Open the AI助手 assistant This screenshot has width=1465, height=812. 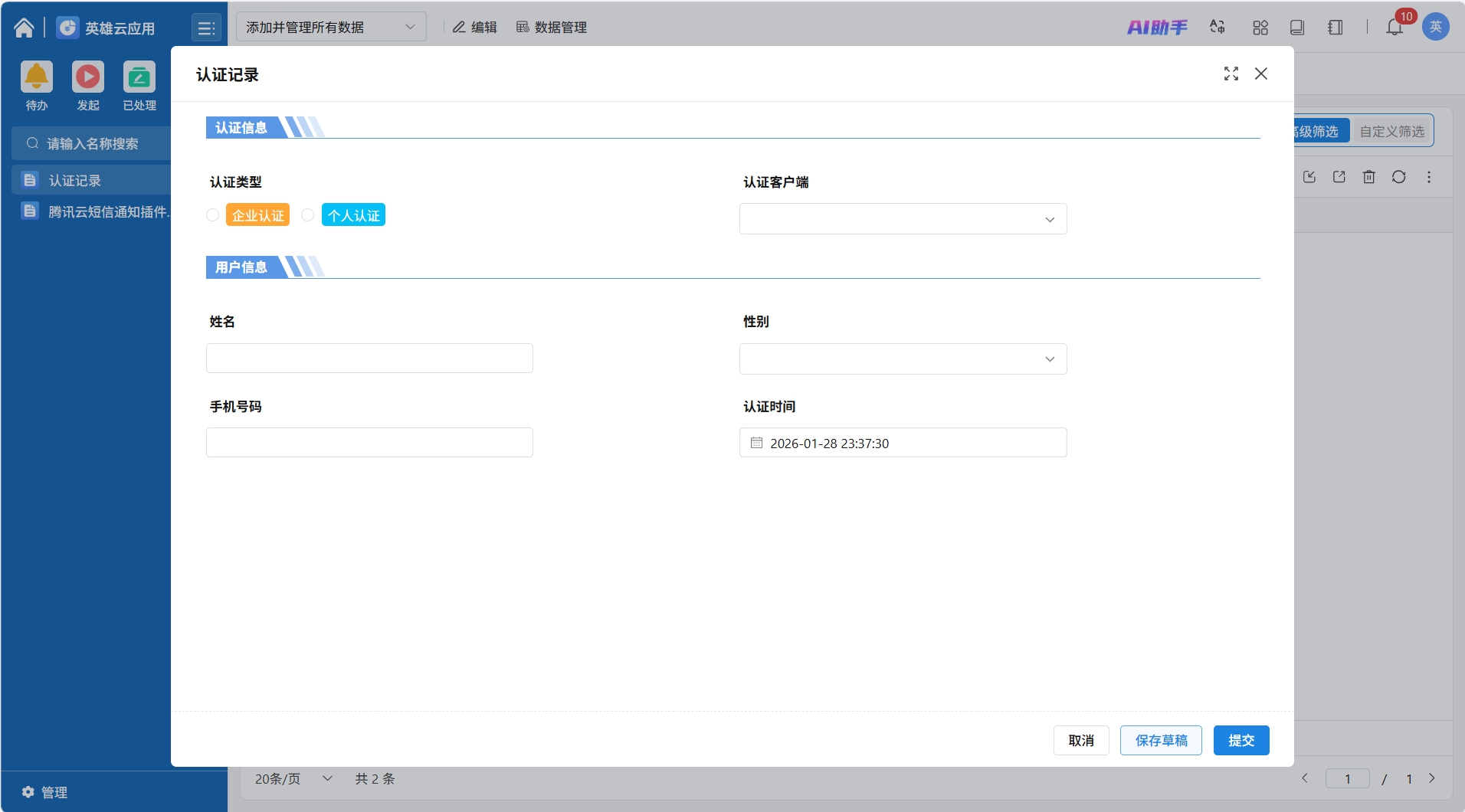click(1156, 28)
